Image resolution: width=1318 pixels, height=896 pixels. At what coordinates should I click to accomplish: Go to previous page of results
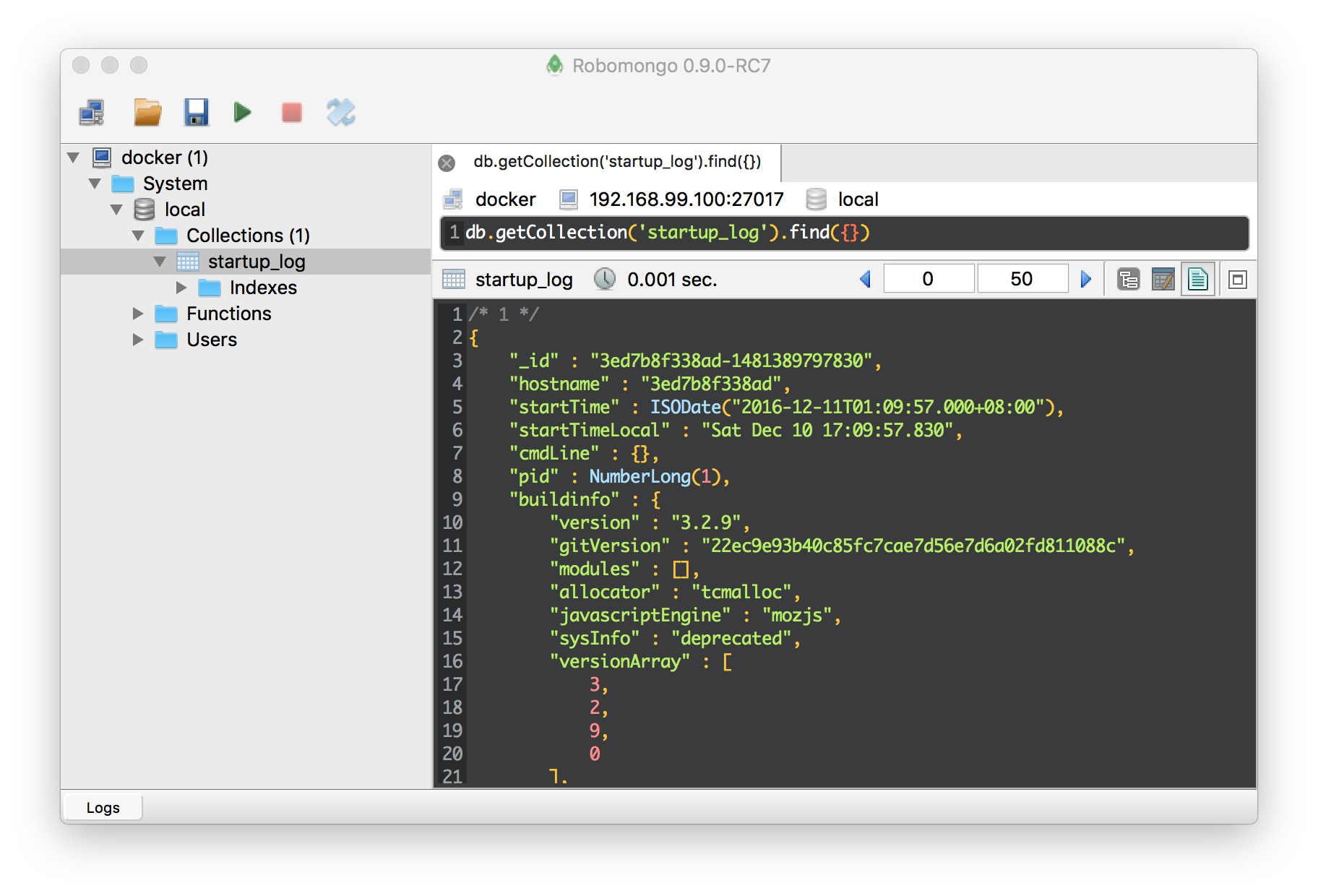865,279
